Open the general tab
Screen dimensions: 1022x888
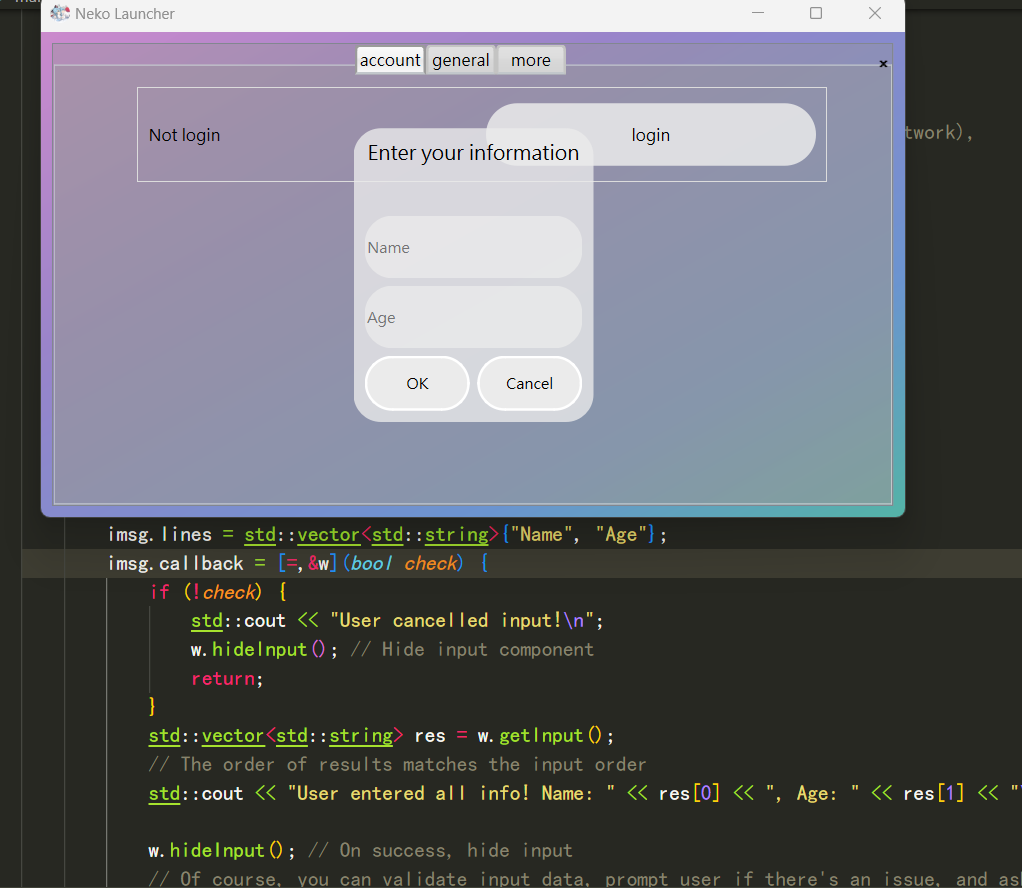pyautogui.click(x=460, y=60)
